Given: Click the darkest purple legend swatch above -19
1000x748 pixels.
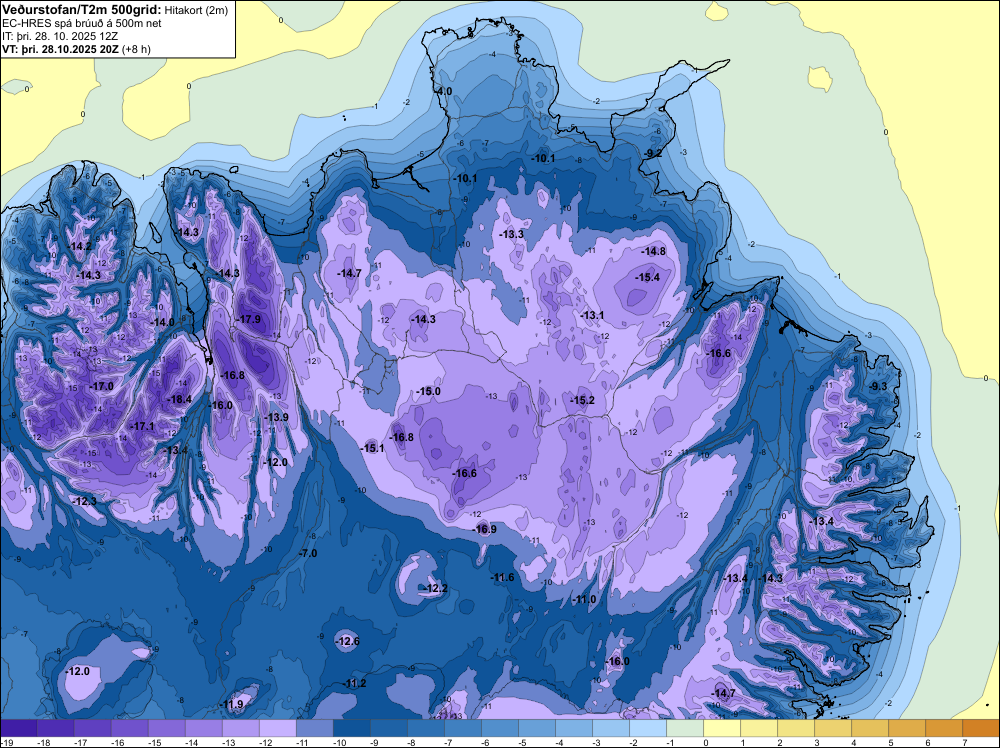Looking at the screenshot, I should 18,728.
